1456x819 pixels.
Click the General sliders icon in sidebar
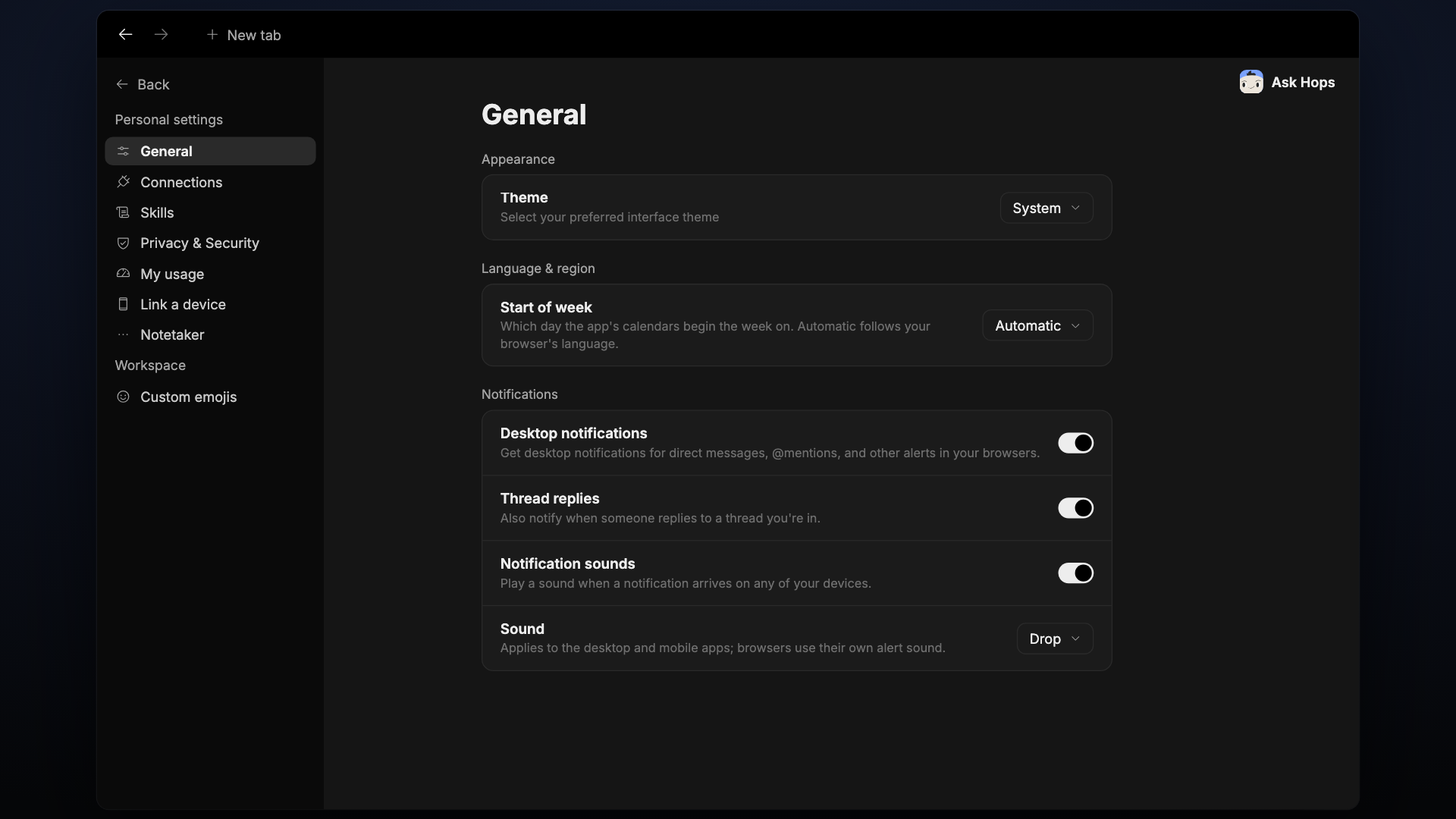(x=123, y=151)
